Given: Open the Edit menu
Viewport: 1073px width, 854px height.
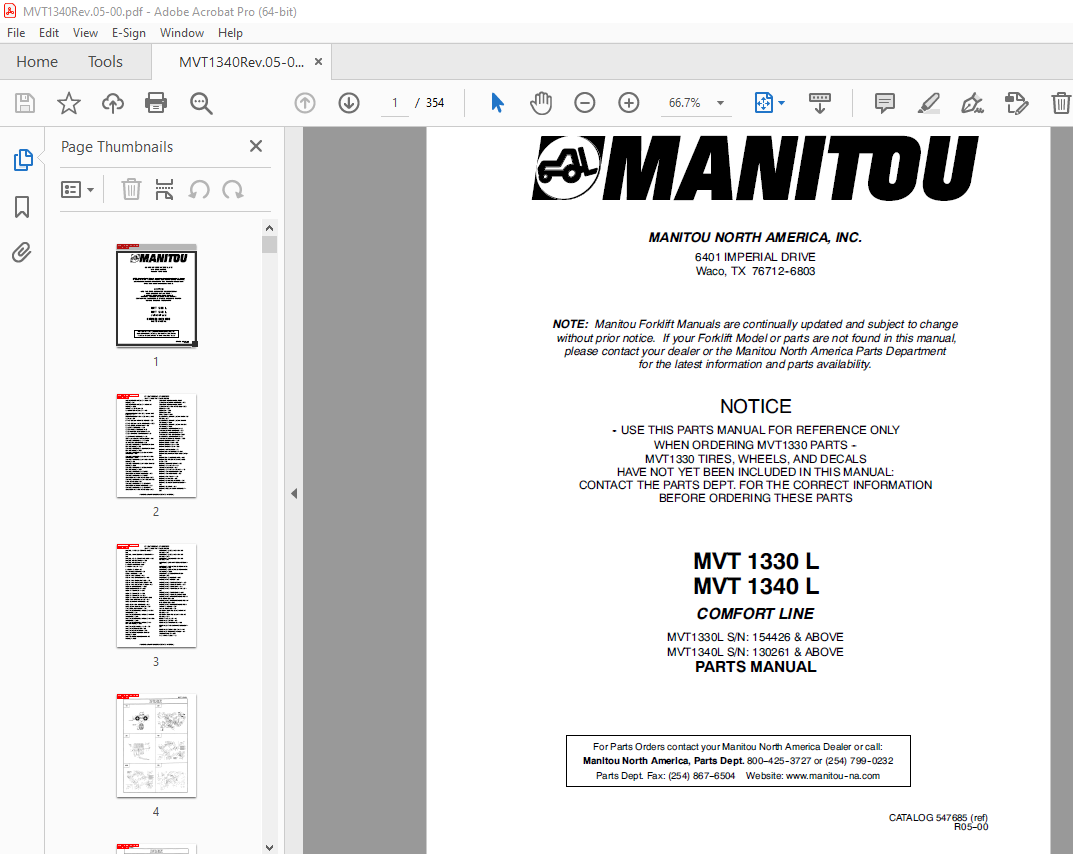Looking at the screenshot, I should pos(49,33).
